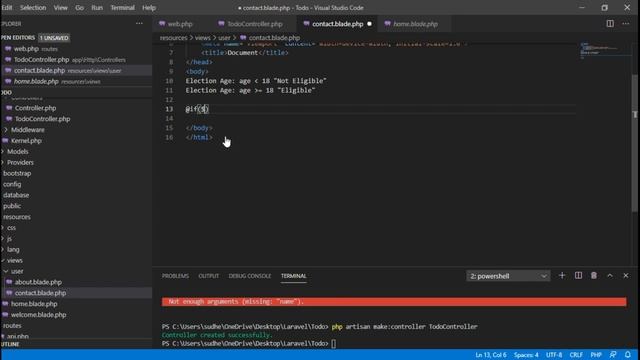Open TodoController.php in Open Editors list
This screenshot has height=360, width=640.
(76, 60)
